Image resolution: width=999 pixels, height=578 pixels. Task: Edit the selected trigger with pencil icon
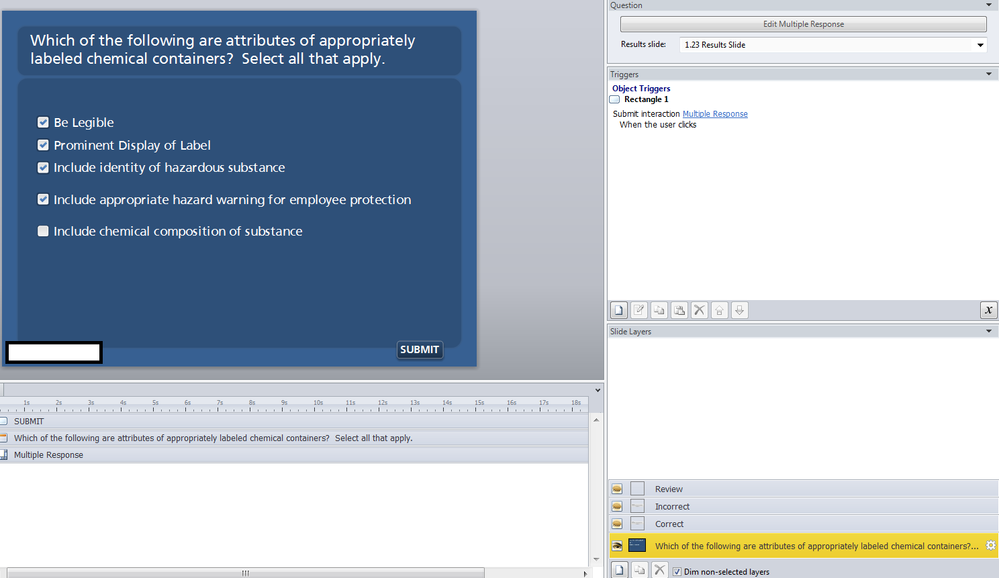click(x=638, y=310)
